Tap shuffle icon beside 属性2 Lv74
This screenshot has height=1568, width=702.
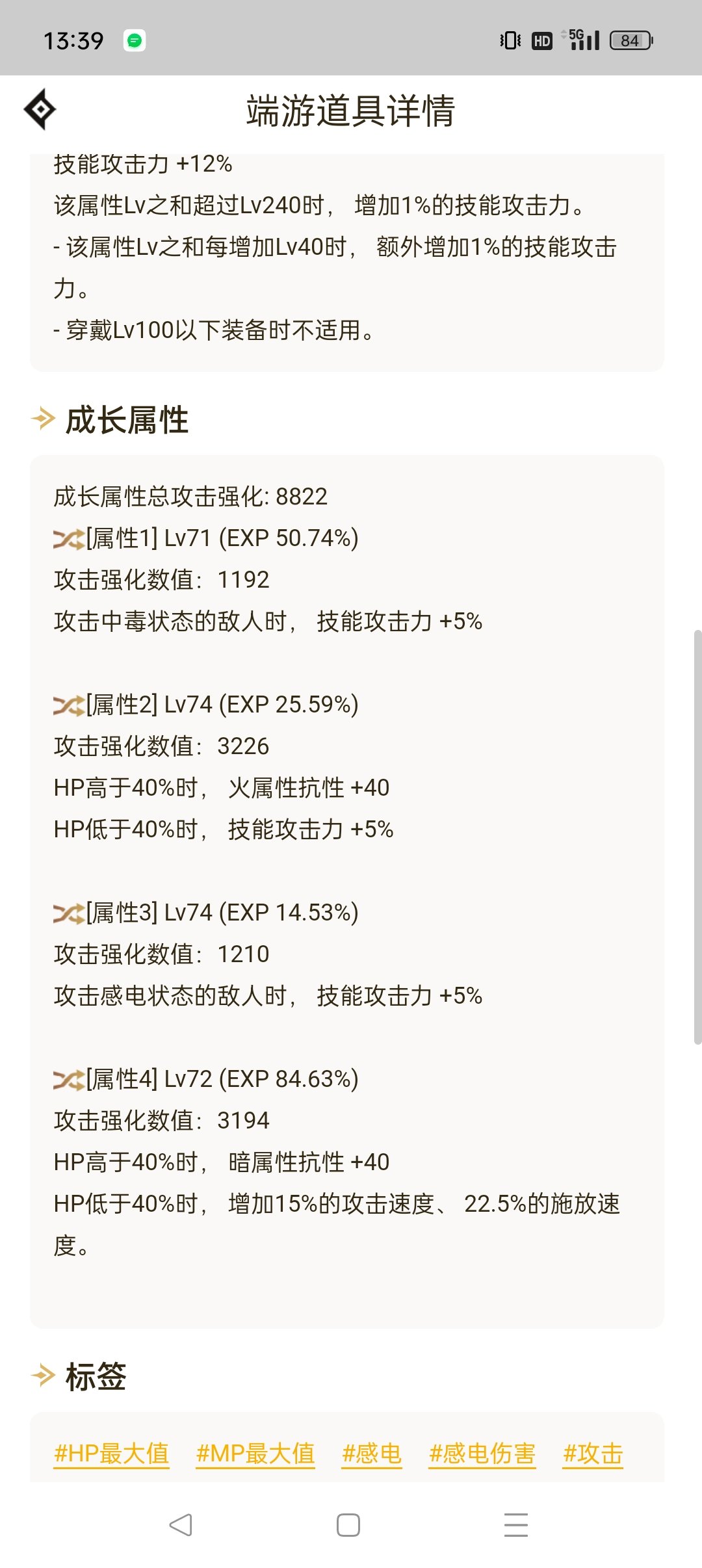[x=69, y=705]
